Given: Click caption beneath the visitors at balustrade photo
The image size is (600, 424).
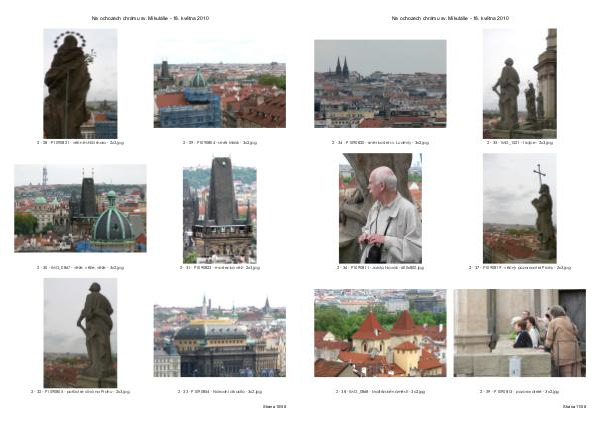Looking at the screenshot, I should 519,391.
